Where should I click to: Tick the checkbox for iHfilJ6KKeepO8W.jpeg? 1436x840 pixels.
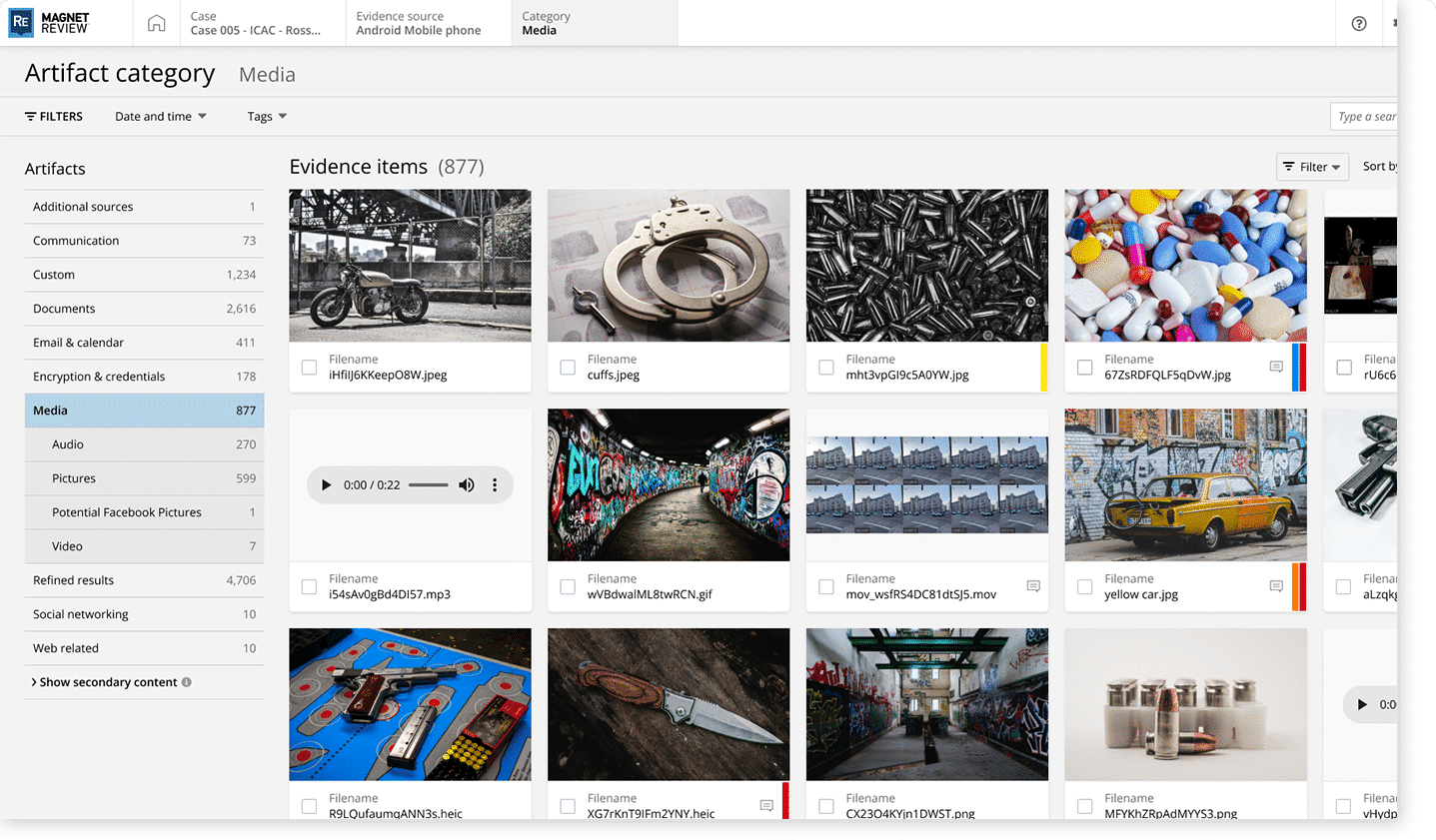click(x=309, y=368)
